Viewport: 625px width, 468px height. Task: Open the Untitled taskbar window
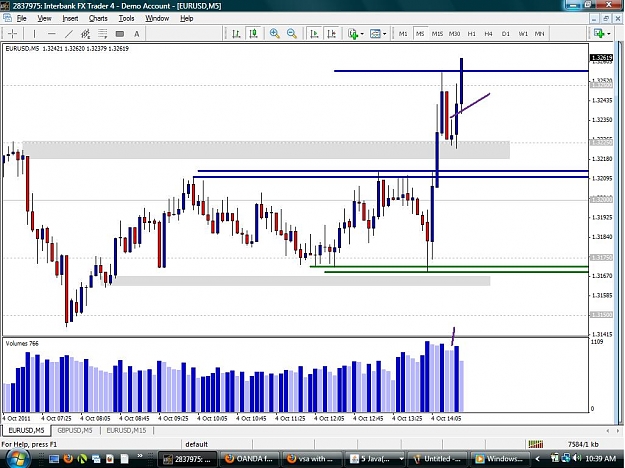pyautogui.click(x=438, y=459)
